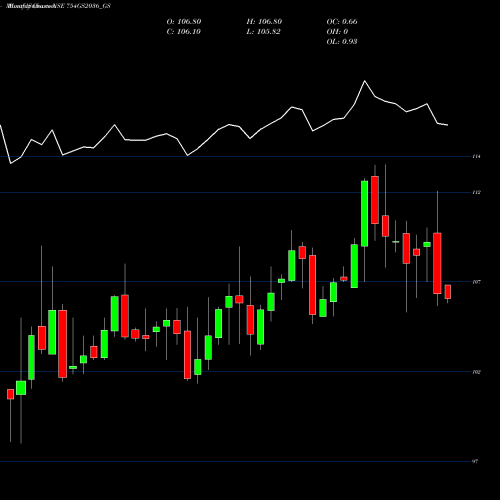This screenshot has height=500, width=500.
Task: Click the peak of the white indicator line
Action: 364,81
